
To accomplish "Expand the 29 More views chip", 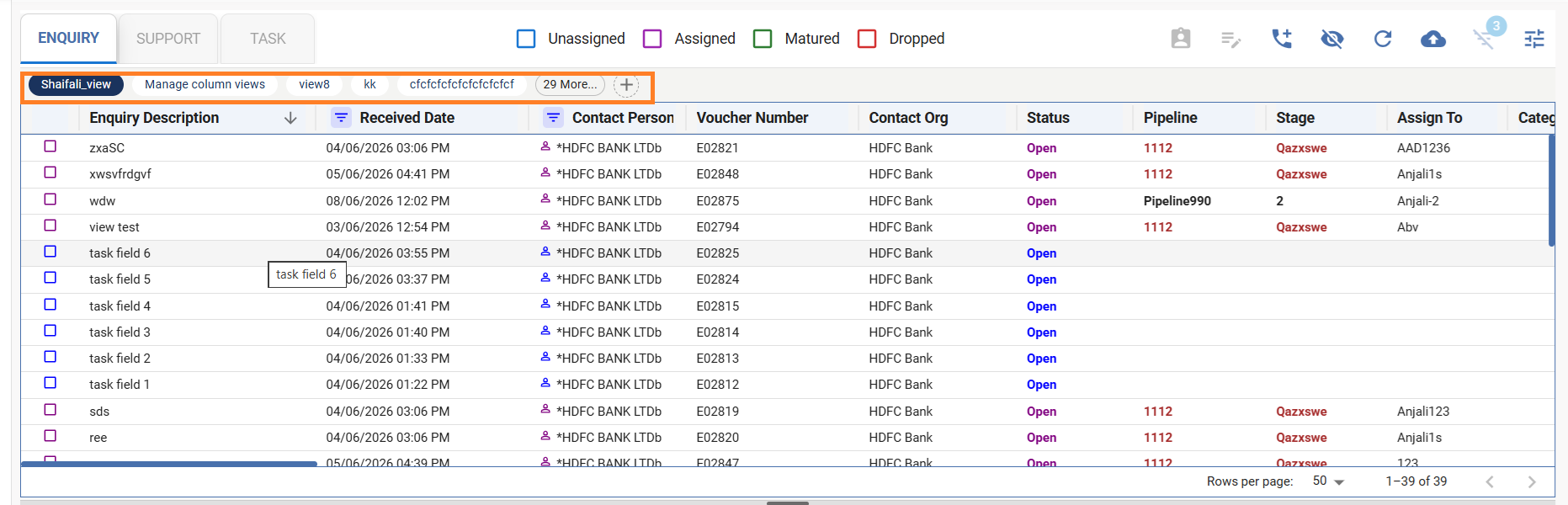I will (x=570, y=84).
